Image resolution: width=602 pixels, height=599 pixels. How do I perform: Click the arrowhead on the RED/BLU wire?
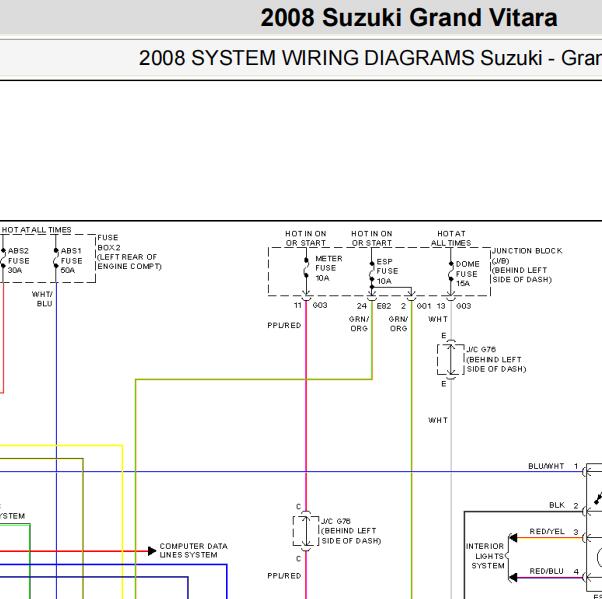(x=513, y=577)
